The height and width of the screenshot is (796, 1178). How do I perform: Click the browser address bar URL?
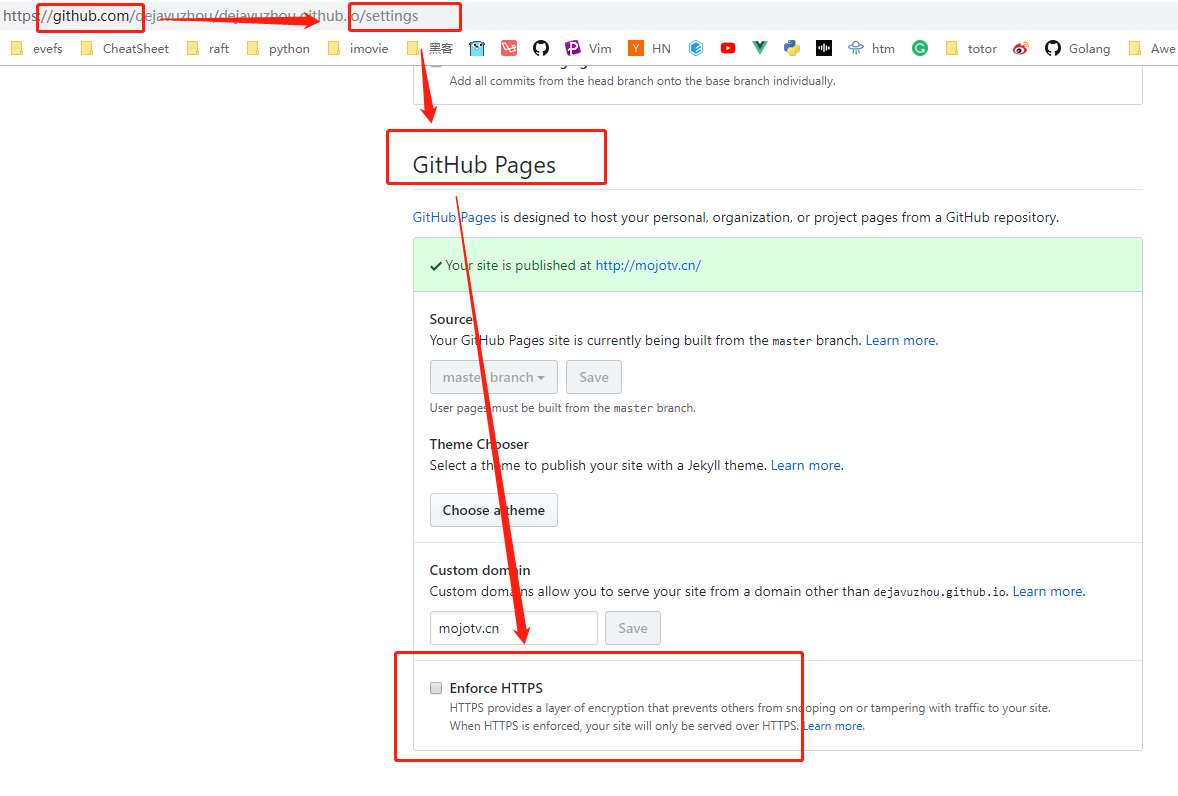point(211,16)
